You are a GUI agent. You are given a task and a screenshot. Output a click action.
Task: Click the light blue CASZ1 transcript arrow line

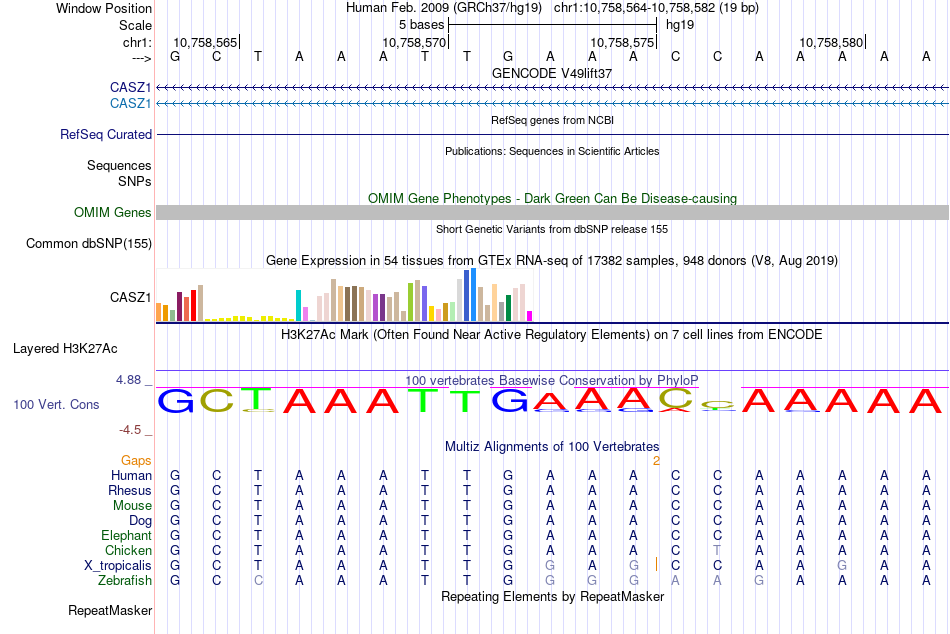coord(552,104)
